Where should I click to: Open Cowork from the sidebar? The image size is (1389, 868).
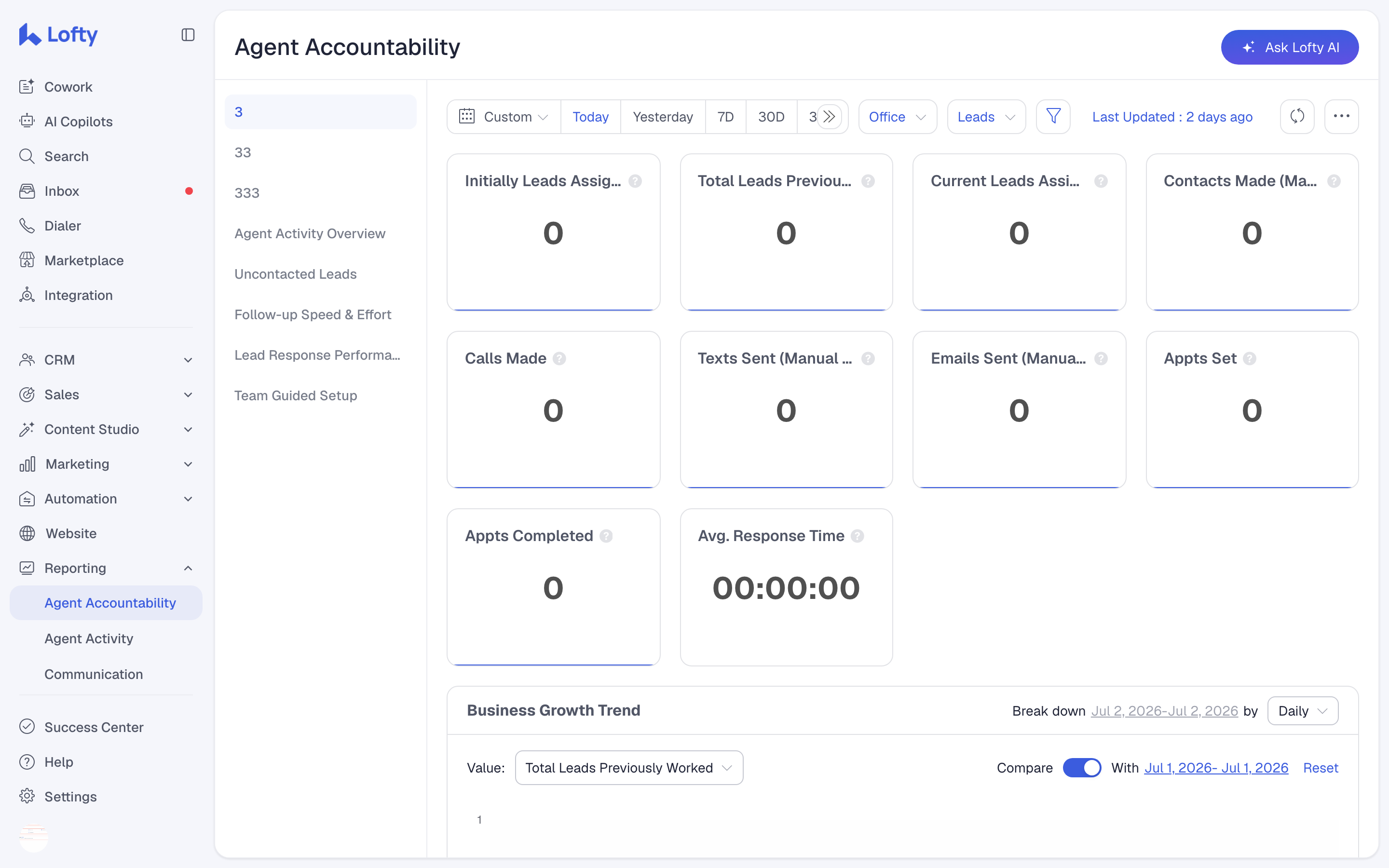106,87
